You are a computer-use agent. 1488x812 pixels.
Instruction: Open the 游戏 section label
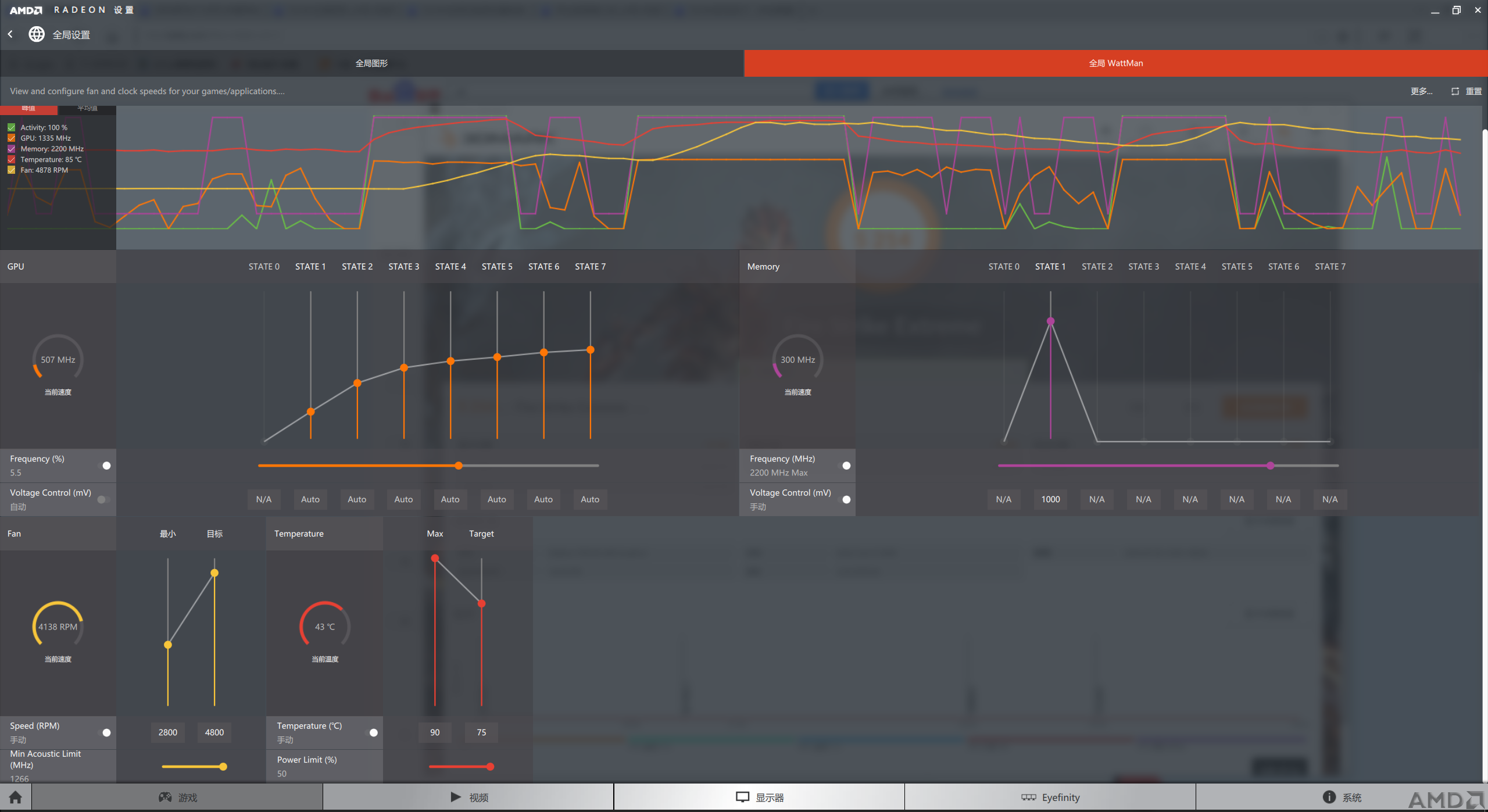(188, 797)
